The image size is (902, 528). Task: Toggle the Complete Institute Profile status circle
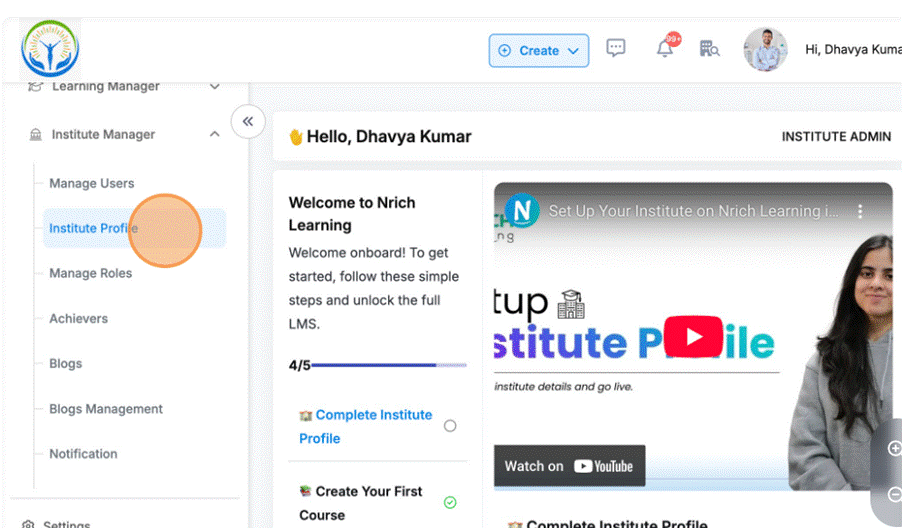pyautogui.click(x=450, y=426)
